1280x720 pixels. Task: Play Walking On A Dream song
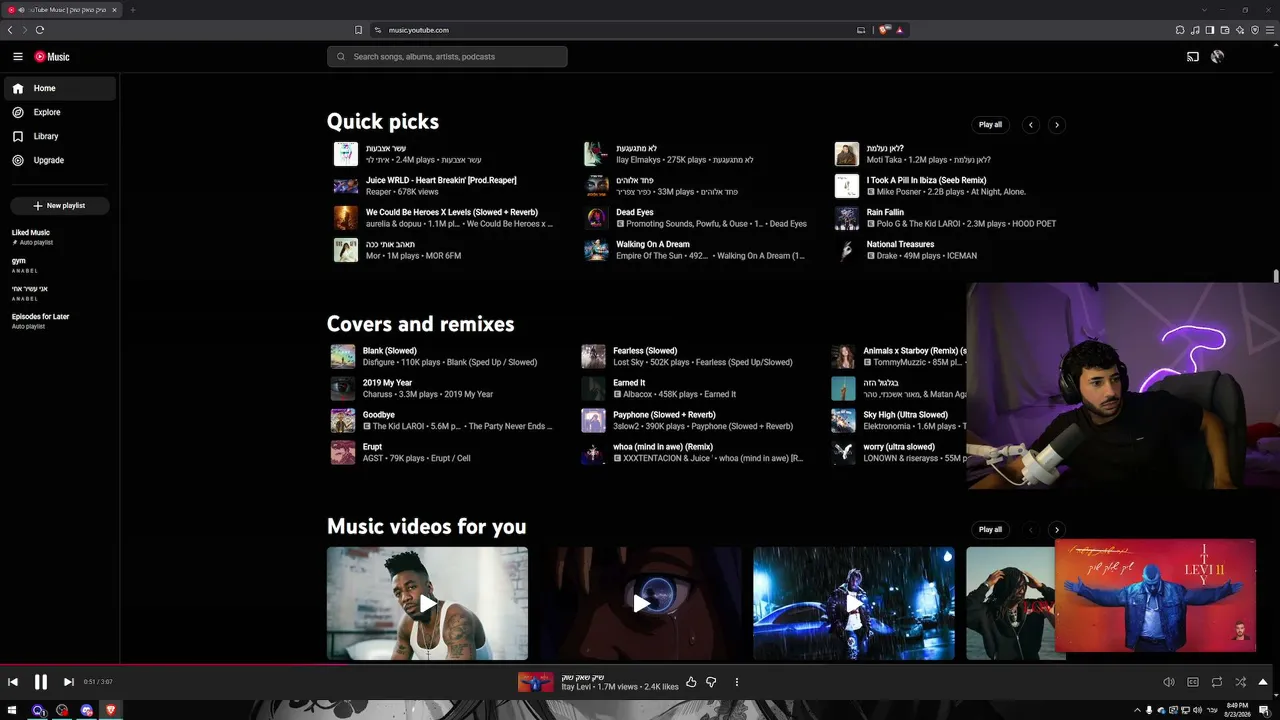tap(653, 245)
